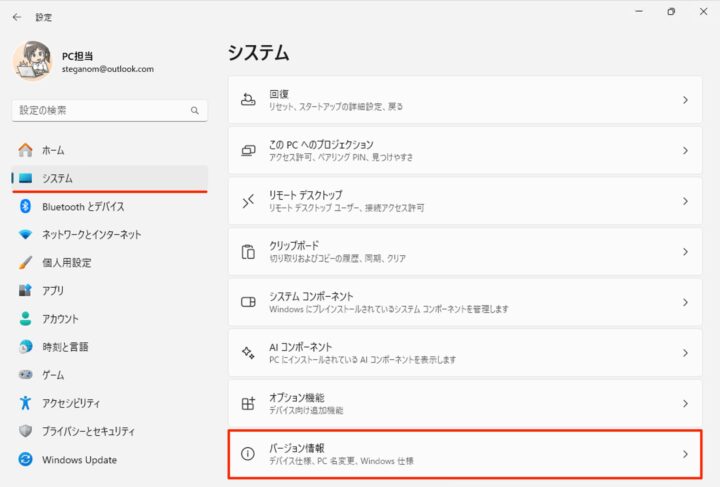Click the クリップボード icon
Image resolution: width=720 pixels, height=487 pixels.
(x=248, y=252)
